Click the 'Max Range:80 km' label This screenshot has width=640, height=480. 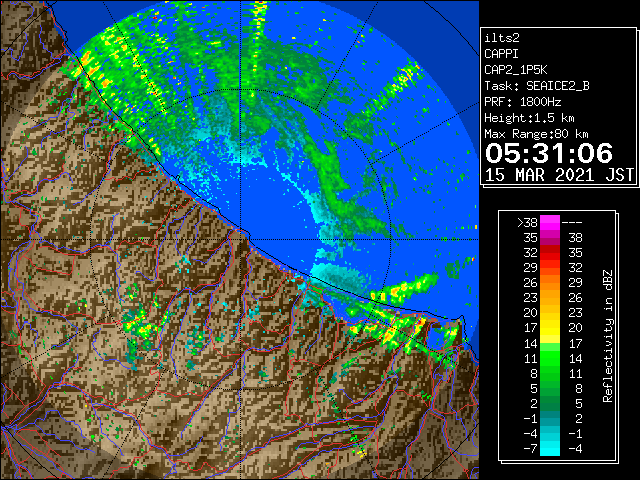point(536,134)
